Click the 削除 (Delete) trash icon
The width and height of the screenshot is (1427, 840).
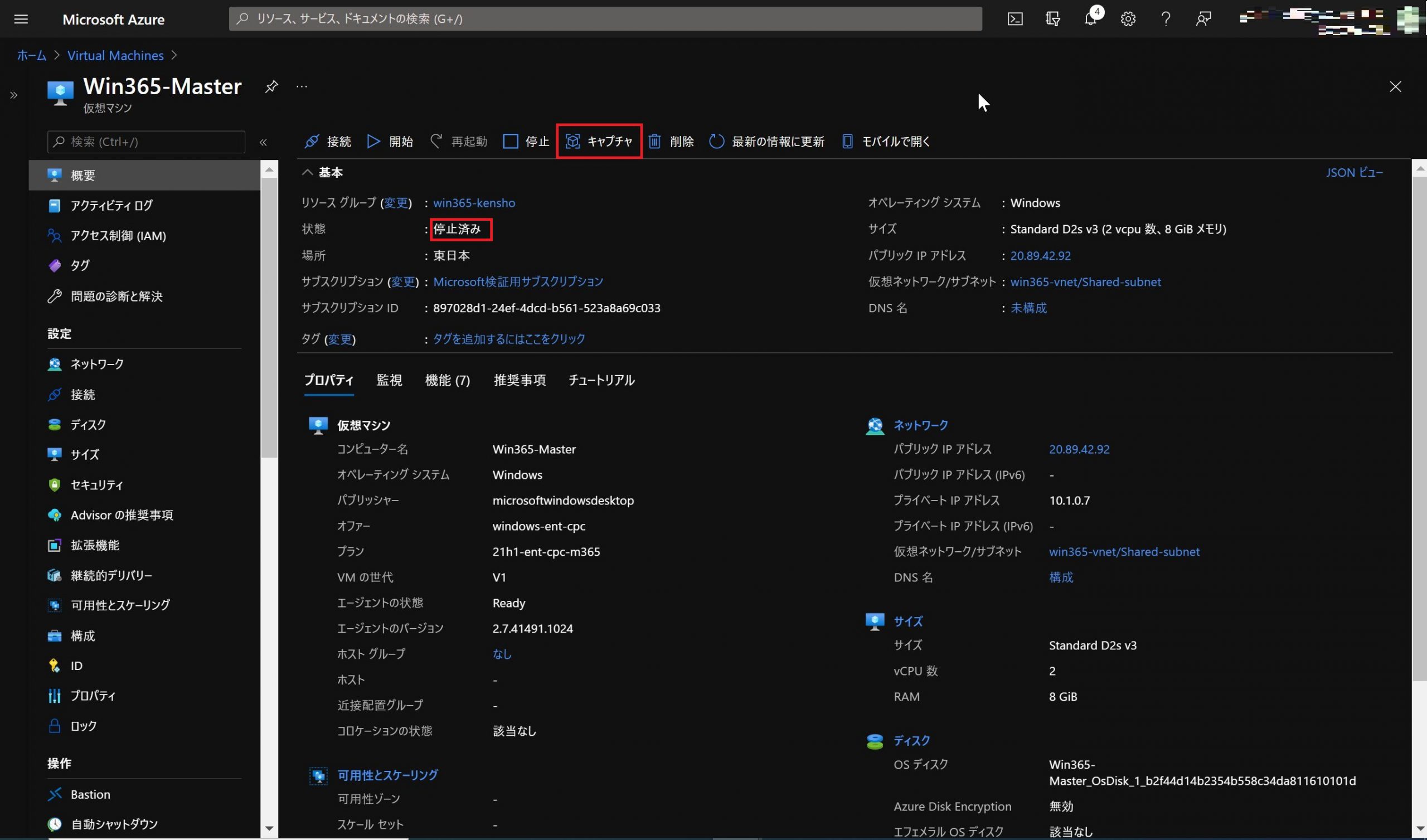654,141
